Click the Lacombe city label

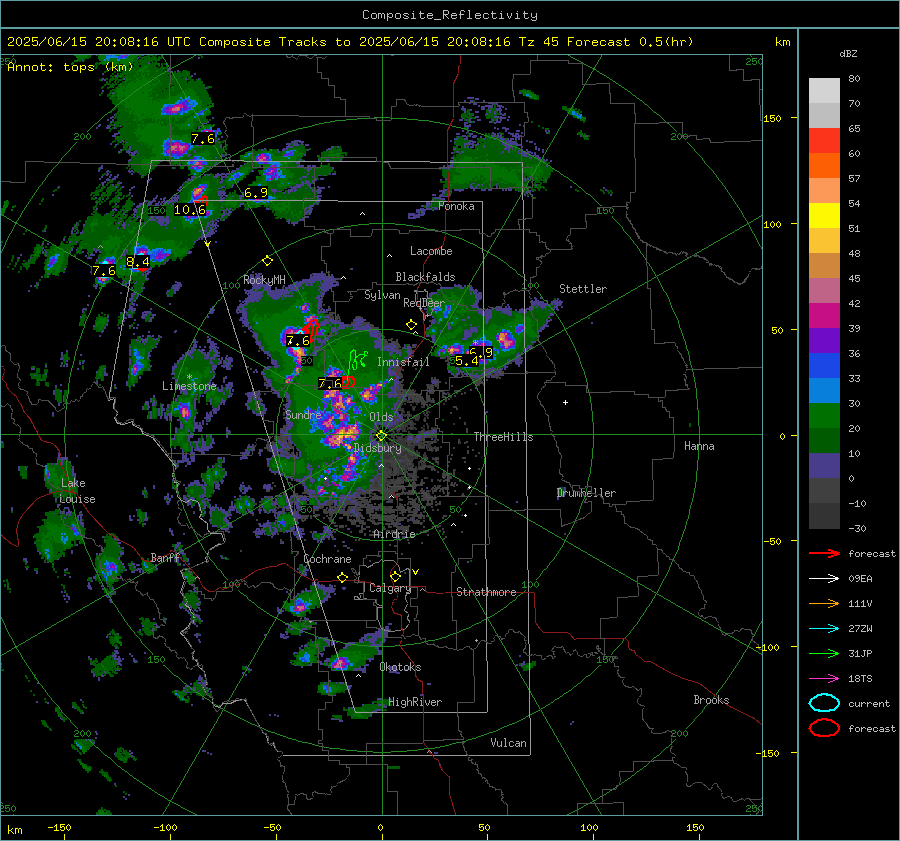pyautogui.click(x=431, y=251)
